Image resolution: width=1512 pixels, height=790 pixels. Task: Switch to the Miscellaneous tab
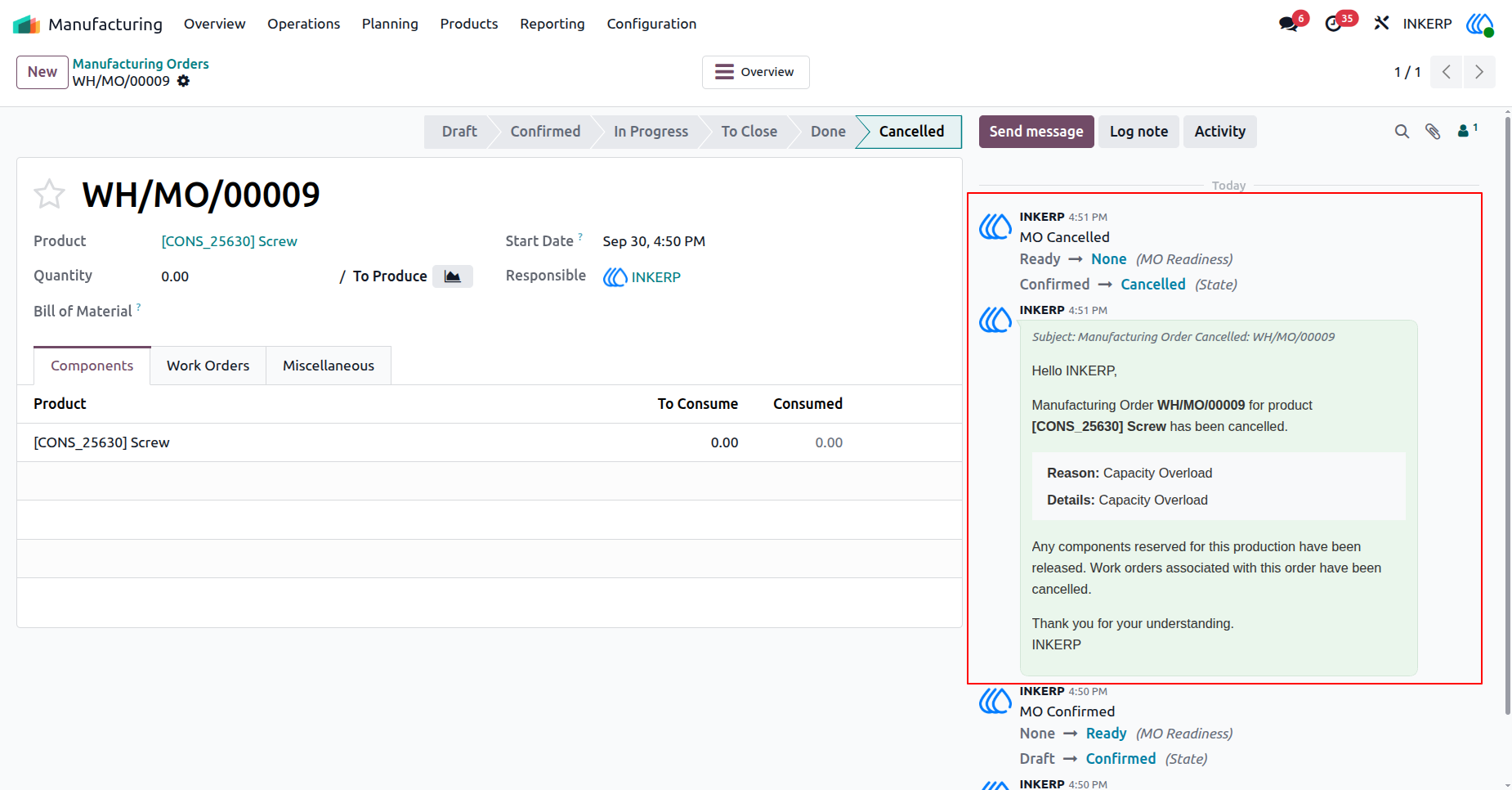(x=329, y=366)
